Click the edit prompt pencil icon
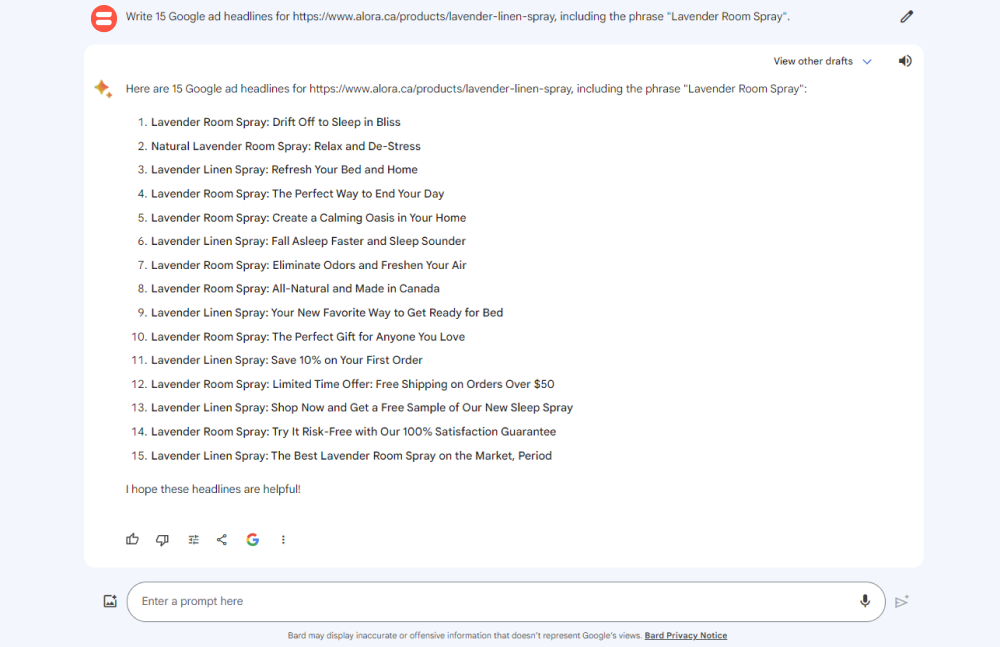 tap(906, 17)
